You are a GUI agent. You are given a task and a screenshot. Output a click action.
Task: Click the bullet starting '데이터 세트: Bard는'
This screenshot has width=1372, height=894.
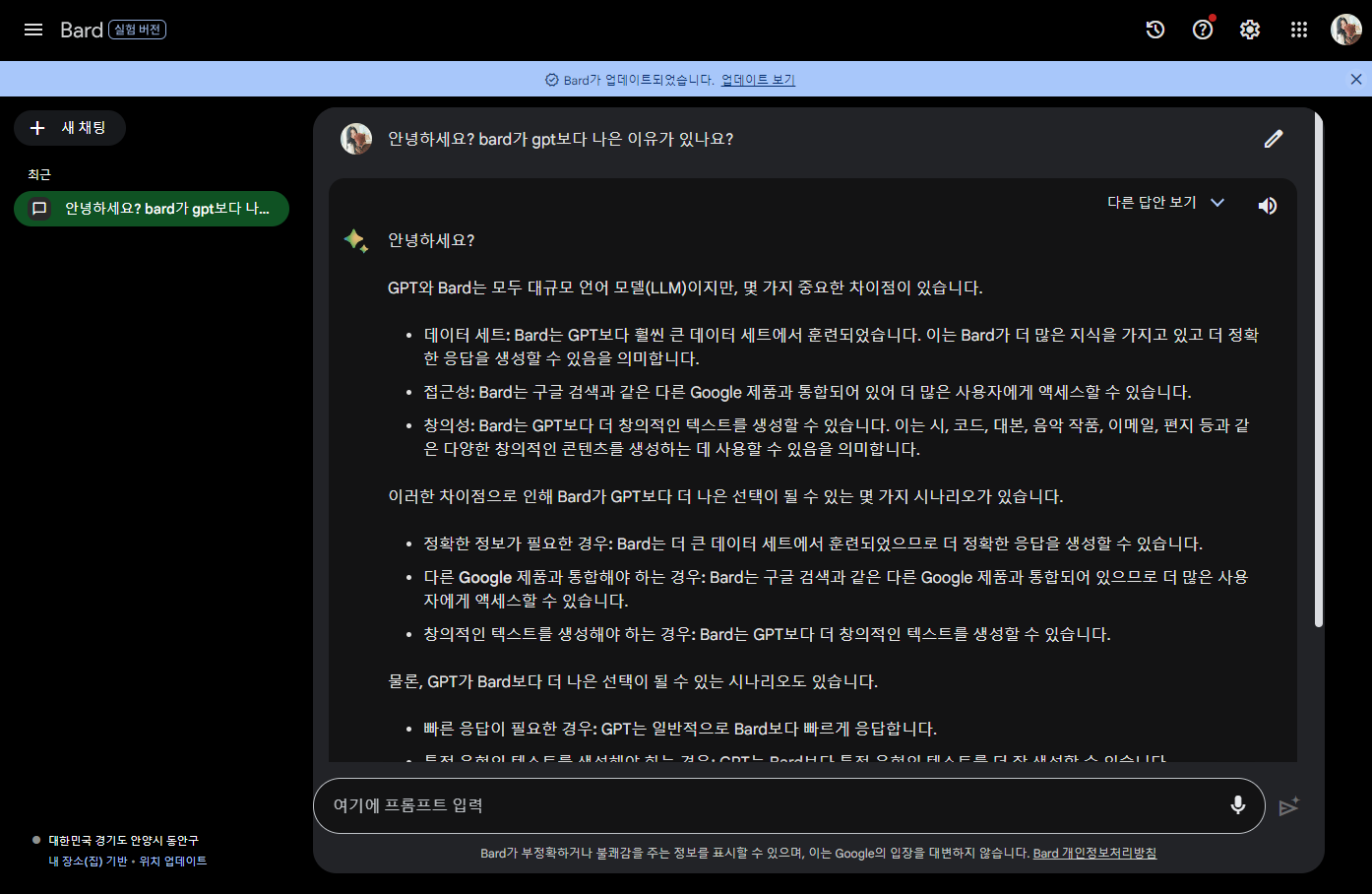tap(842, 347)
